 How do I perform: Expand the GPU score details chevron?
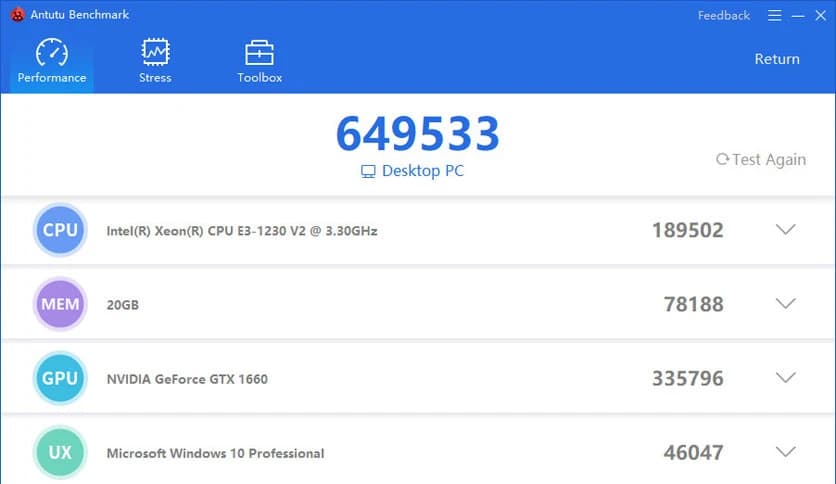pos(785,377)
